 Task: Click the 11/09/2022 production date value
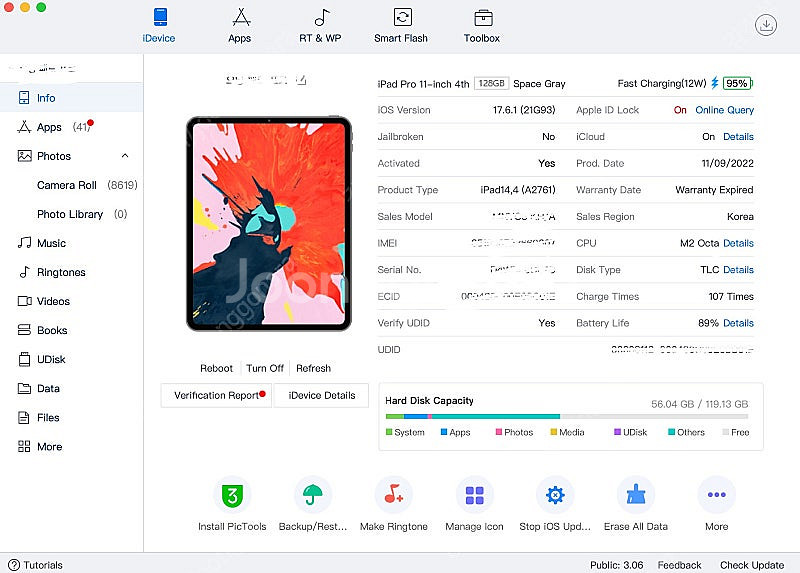pyautogui.click(x=728, y=163)
